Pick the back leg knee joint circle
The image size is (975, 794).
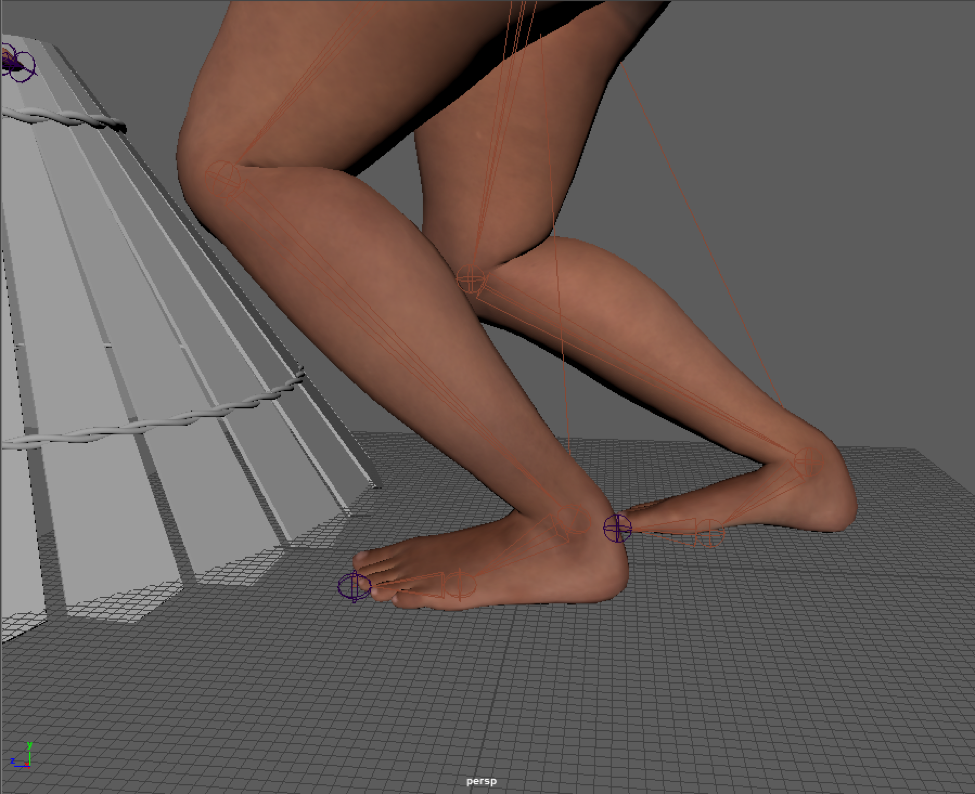pyautogui.click(x=471, y=279)
